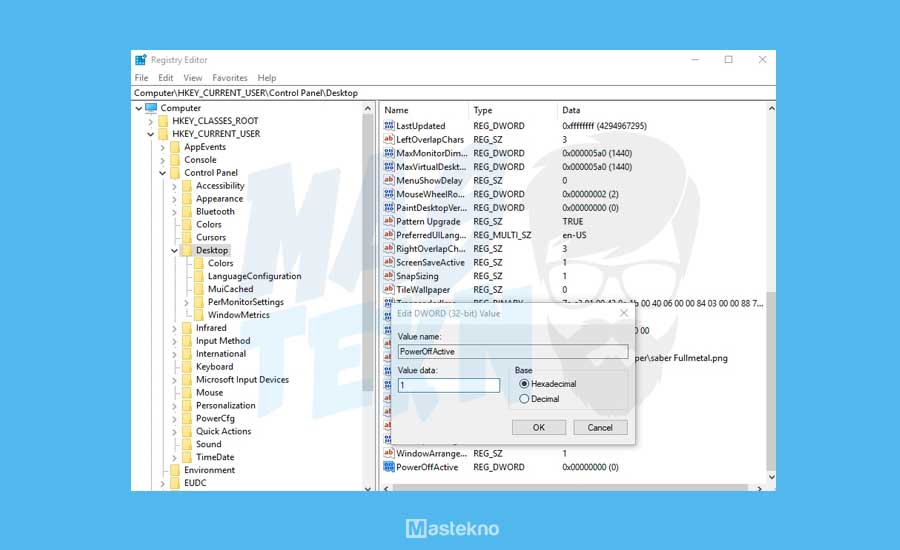900x550 pixels.
Task: Click the tree pane scroll up arrow
Action: click(368, 108)
